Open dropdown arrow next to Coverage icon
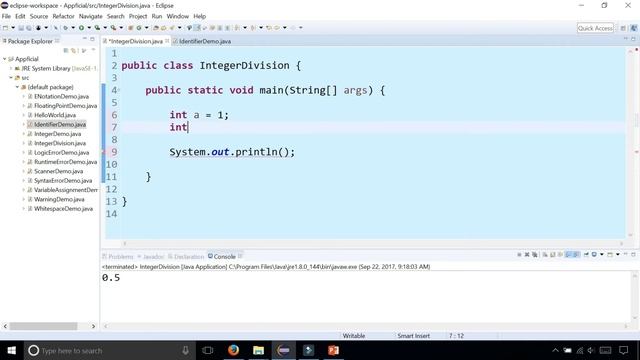 (x=105, y=28)
